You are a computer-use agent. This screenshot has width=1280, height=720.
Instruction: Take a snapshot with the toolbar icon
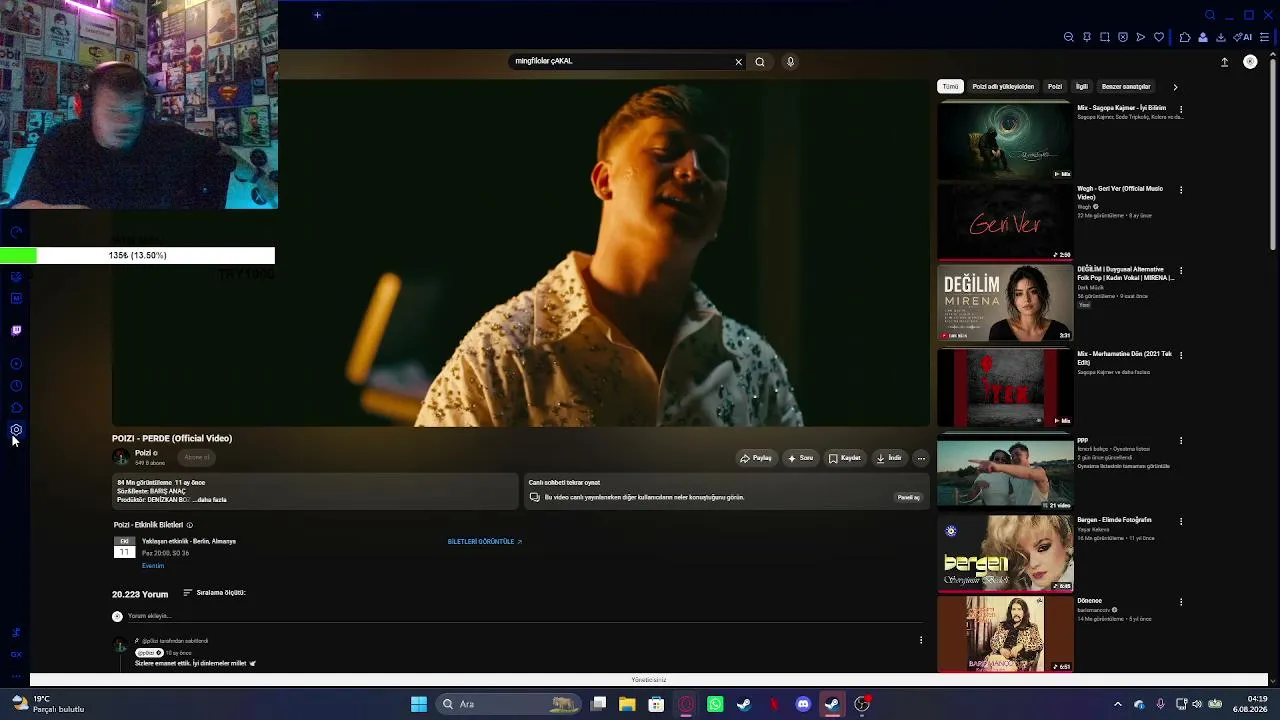(1105, 37)
